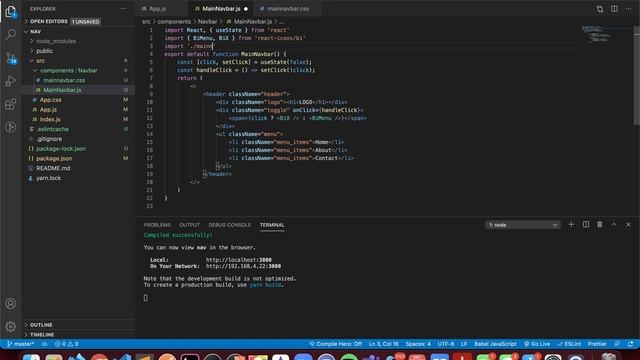Image resolution: width=640 pixels, height=360 pixels.
Task: Click ESLint status item
Action: click(569, 344)
